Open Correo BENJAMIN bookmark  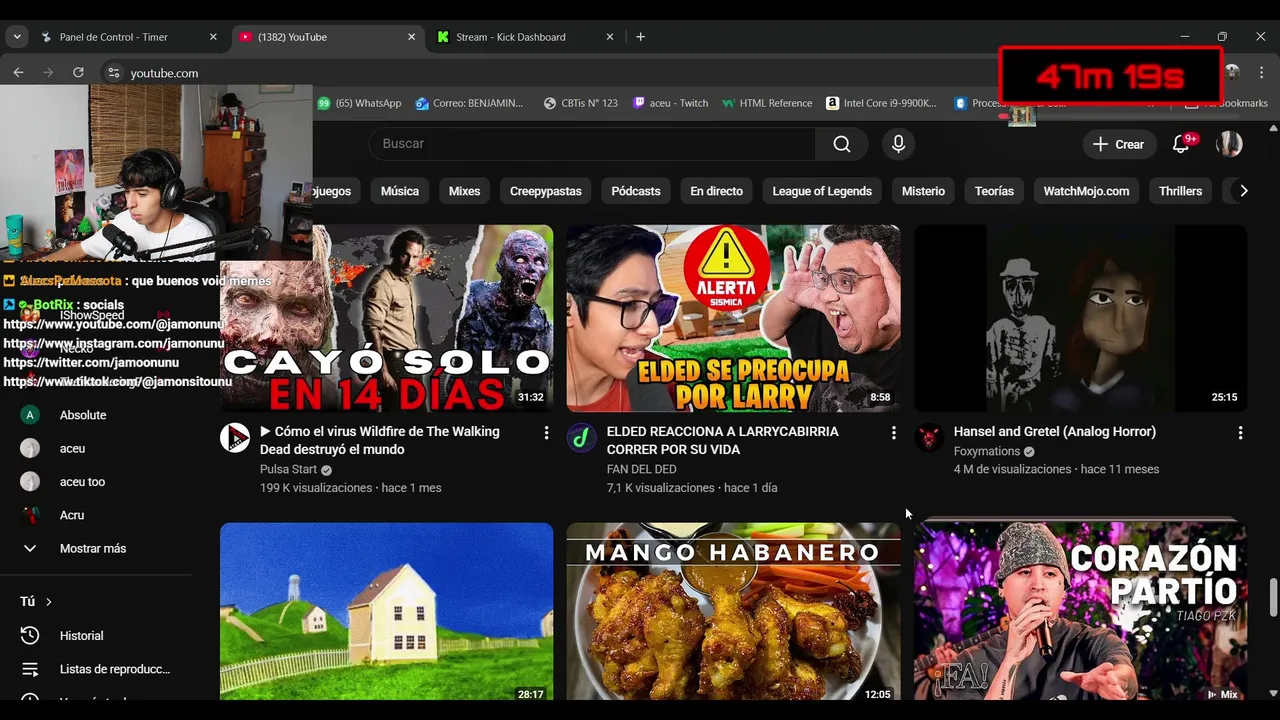click(470, 103)
